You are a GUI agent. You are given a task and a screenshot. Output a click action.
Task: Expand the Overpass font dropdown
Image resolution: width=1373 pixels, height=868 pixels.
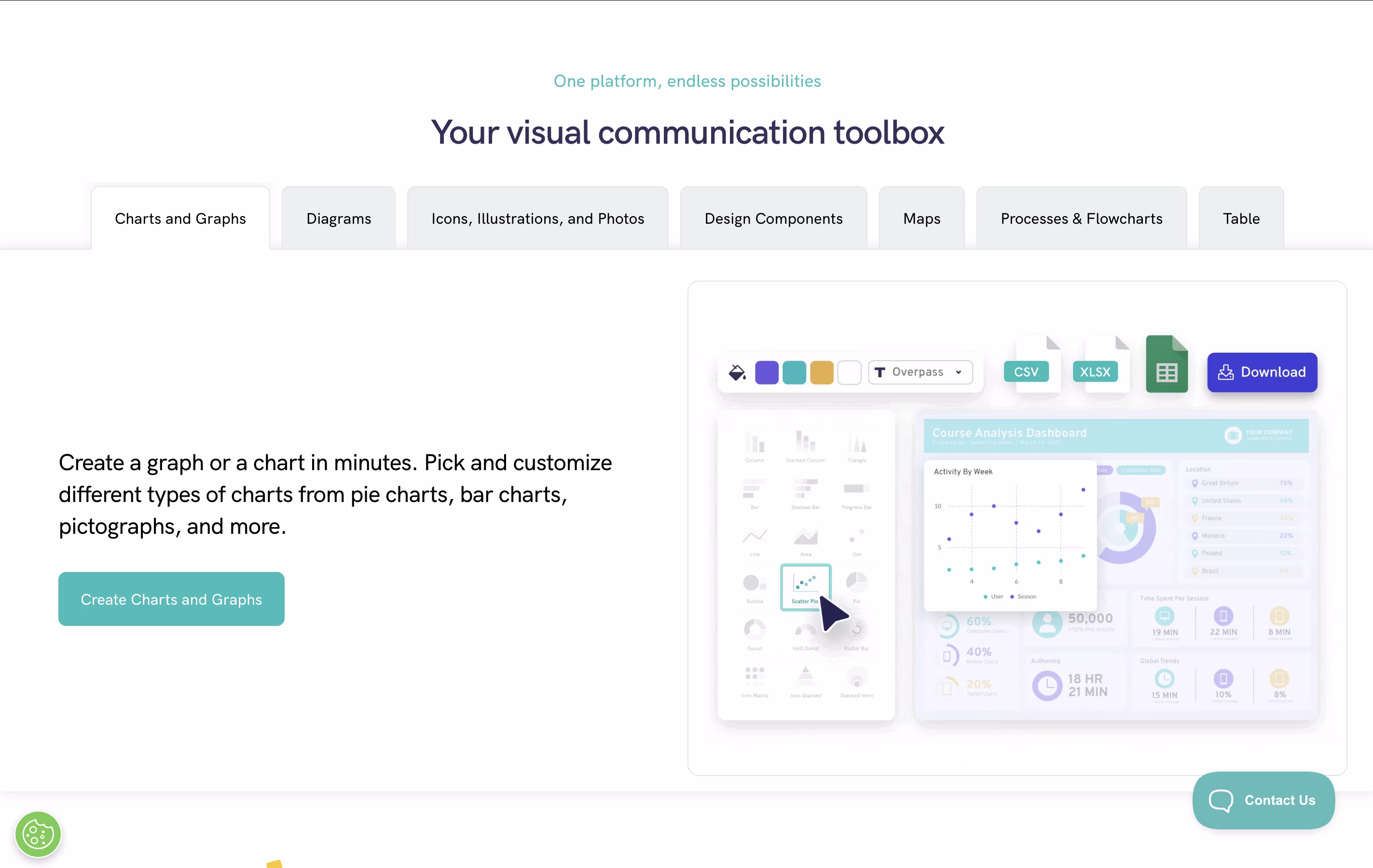pyautogui.click(x=920, y=372)
